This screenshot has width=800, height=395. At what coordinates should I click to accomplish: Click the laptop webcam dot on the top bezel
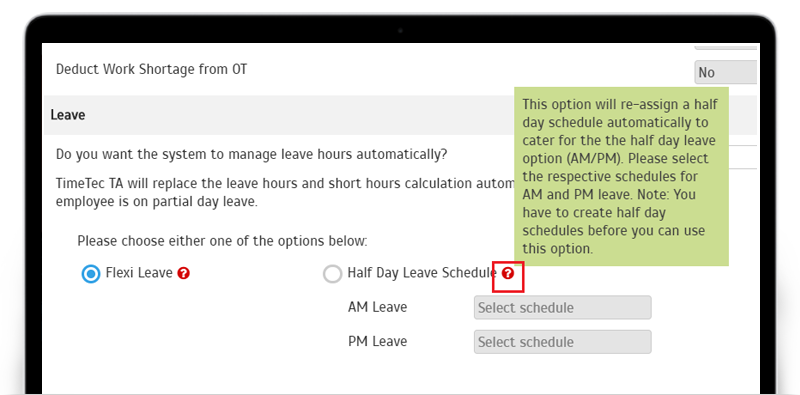[400, 31]
